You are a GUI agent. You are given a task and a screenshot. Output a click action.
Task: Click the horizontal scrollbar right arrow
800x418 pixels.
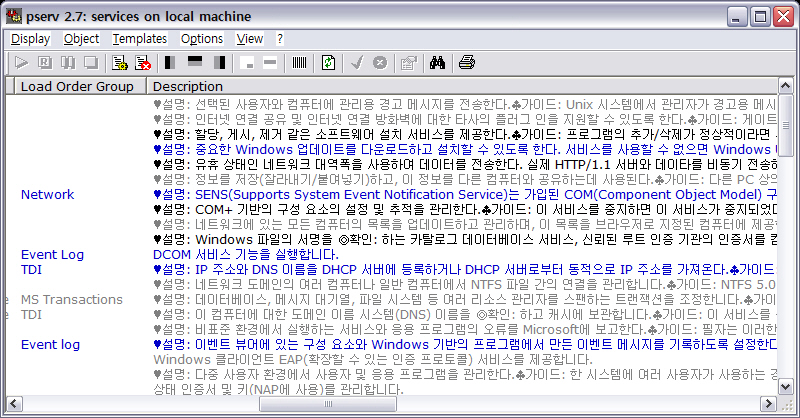pos(768,404)
